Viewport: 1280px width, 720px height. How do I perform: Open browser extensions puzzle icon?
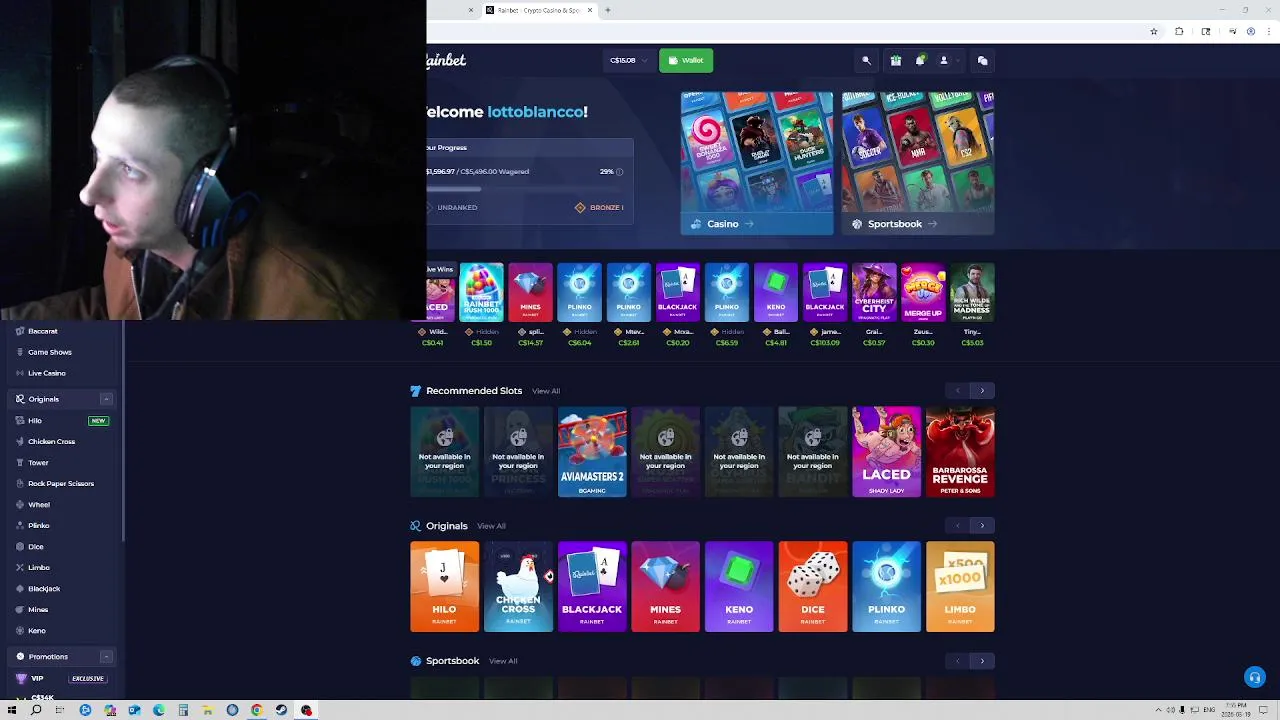coord(1179,31)
